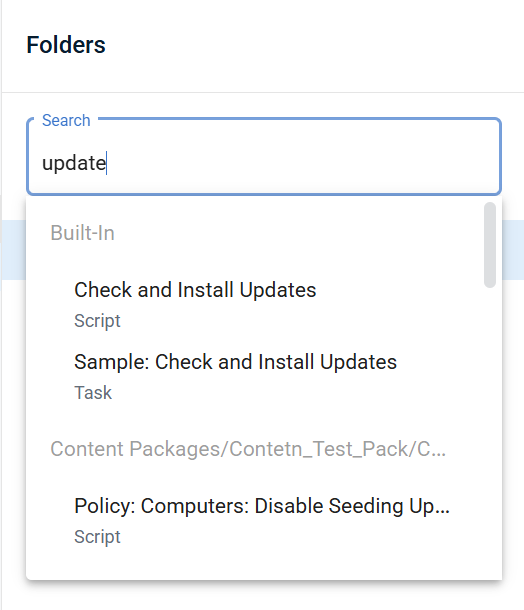The width and height of the screenshot is (524, 610).
Task: Click highlighted blue row right of dropdown
Action: [x=513, y=250]
